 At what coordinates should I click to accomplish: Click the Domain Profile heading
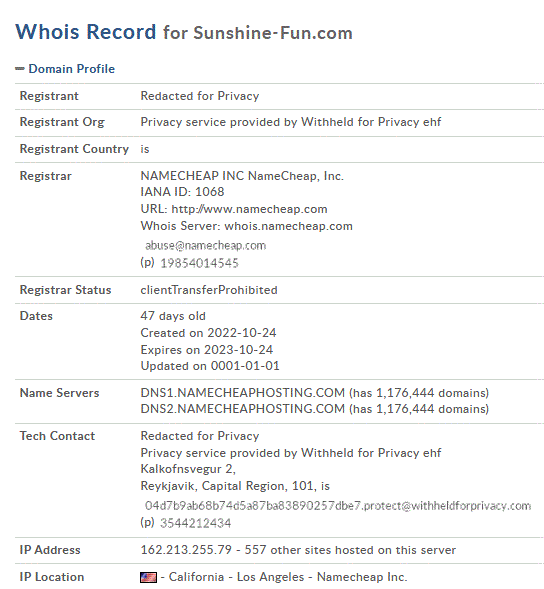pos(71,69)
